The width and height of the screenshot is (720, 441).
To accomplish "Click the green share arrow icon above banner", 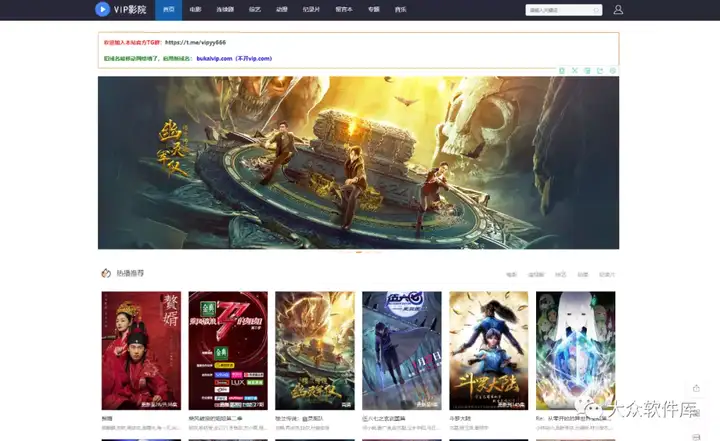I will (600, 70).
